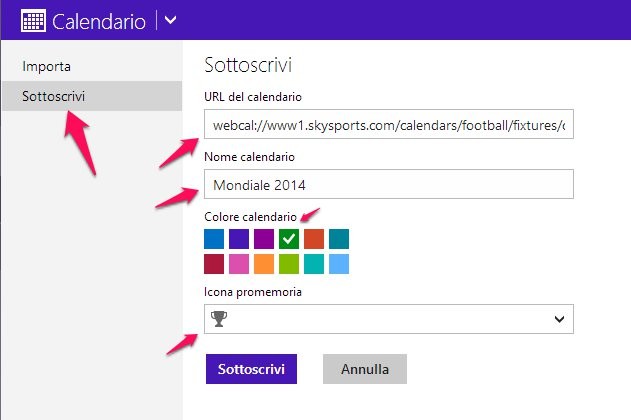Click the trophy icon in Icona promemoria
The image size is (631, 420).
point(219,319)
